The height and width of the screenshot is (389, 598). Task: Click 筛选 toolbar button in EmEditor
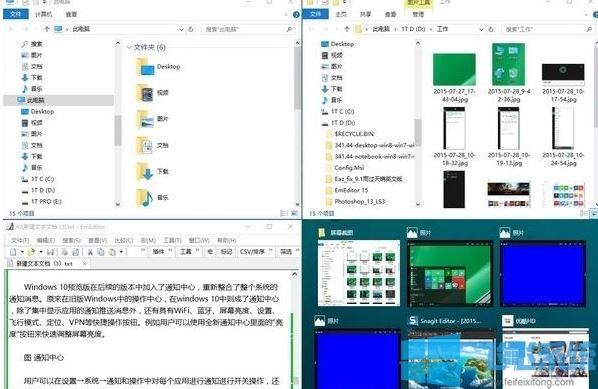coord(286,252)
